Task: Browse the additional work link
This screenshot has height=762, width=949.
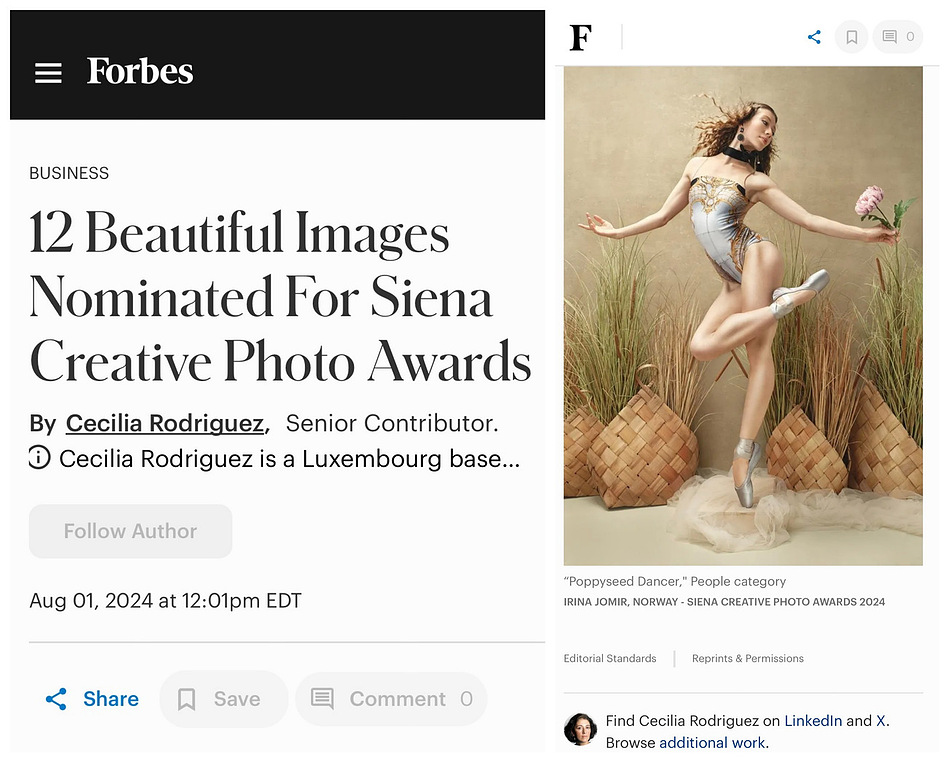Action: pyautogui.click(x=712, y=743)
